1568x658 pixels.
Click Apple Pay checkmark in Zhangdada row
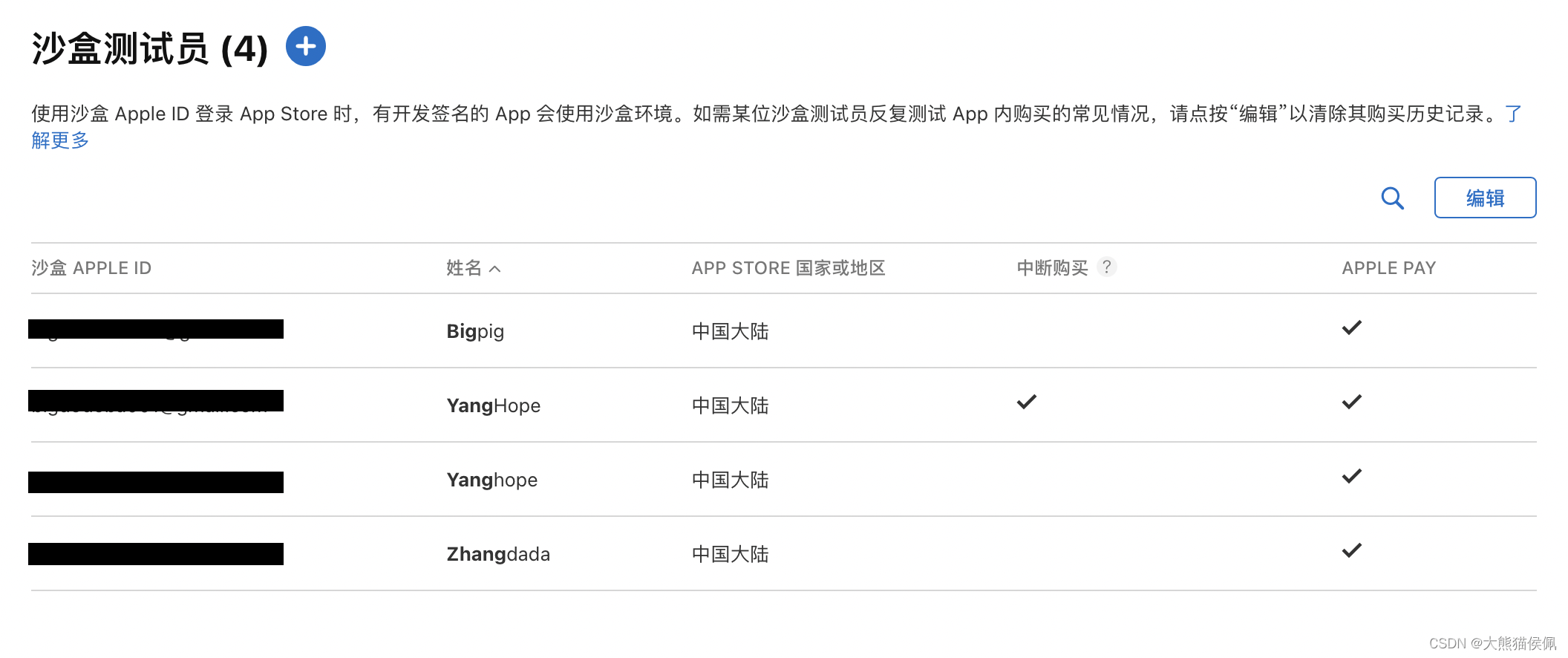pyautogui.click(x=1352, y=550)
